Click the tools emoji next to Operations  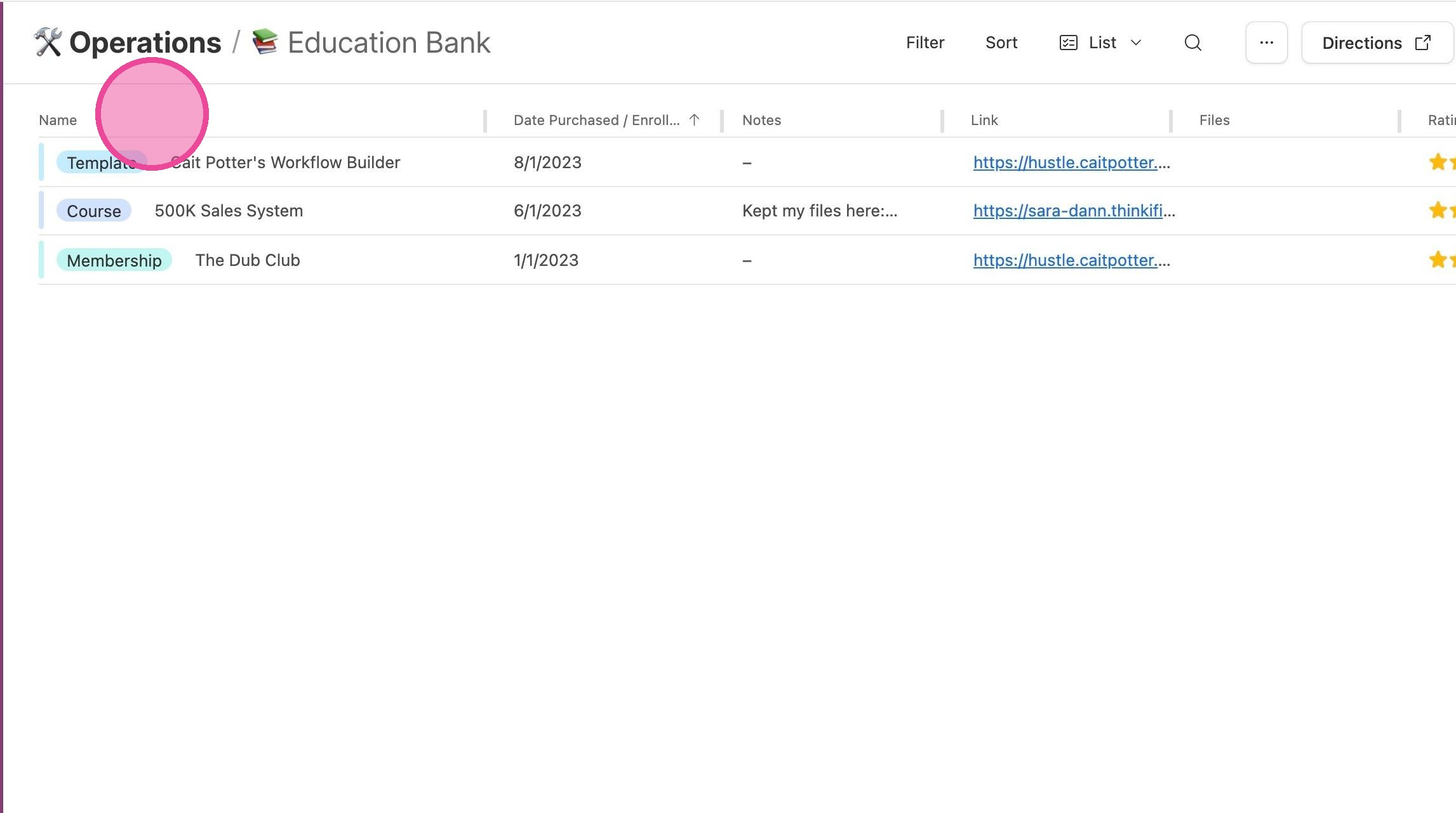tap(48, 42)
